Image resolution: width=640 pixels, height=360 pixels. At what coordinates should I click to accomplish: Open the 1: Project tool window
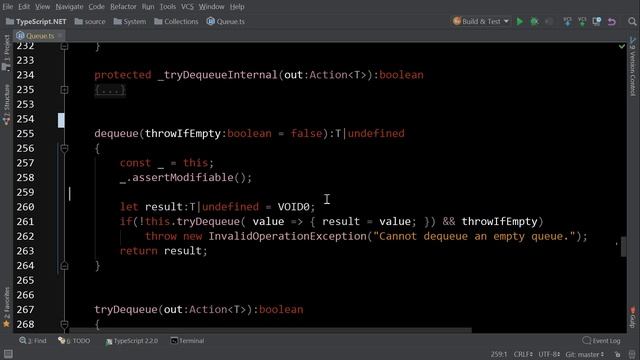tap(6, 53)
